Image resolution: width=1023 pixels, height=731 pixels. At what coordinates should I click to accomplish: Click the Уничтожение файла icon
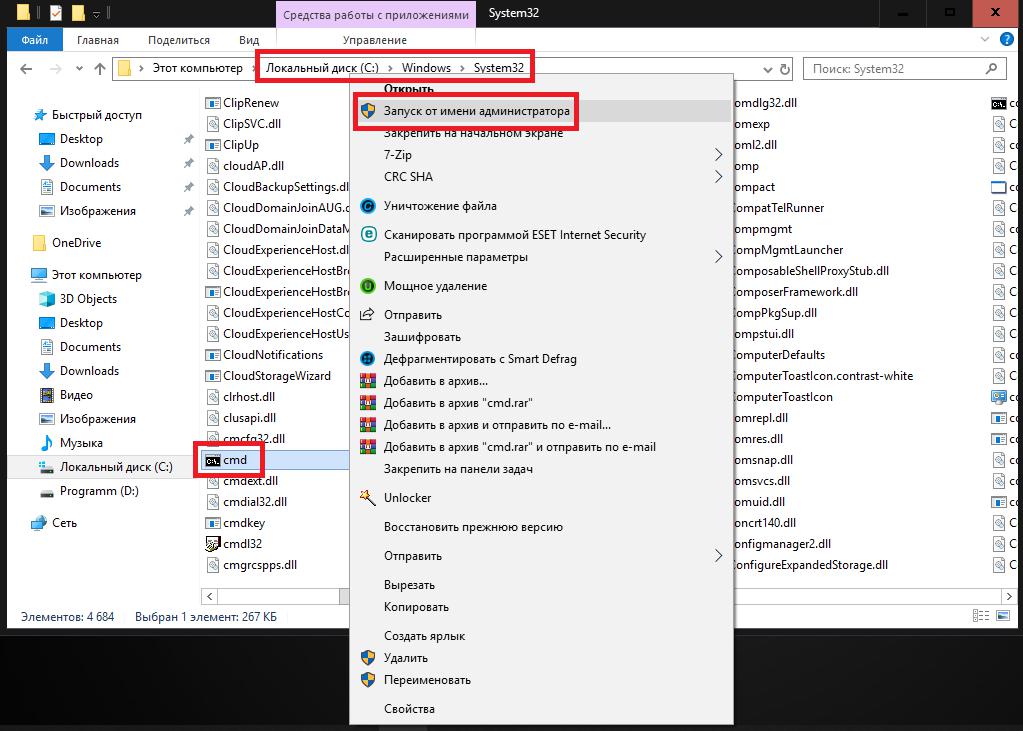369,206
